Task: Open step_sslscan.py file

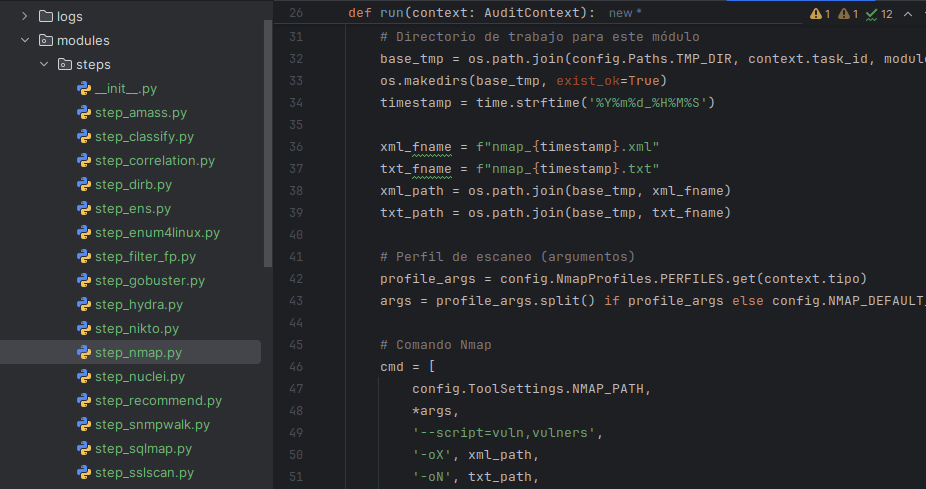Action: 145,472
